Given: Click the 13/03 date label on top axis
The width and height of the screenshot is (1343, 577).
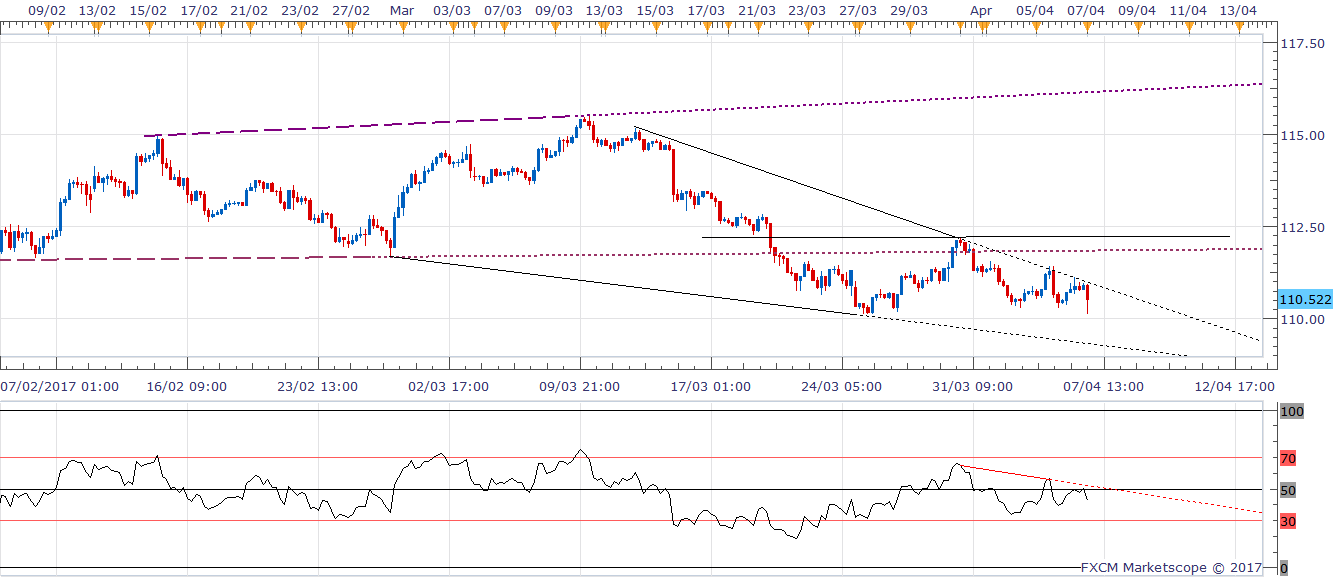Looking at the screenshot, I should point(605,9).
